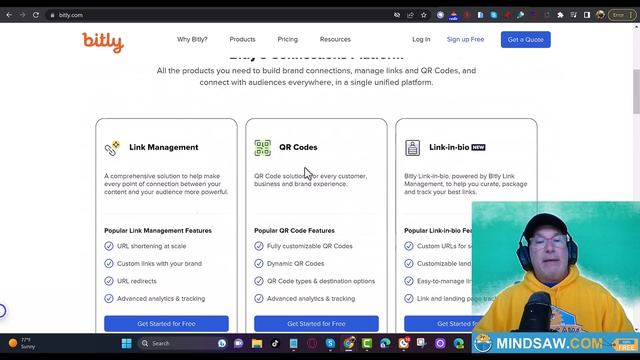This screenshot has height=360, width=640.
Task: Click the checkmark beside Fully customizable QR Codes
Action: pyautogui.click(x=259, y=246)
